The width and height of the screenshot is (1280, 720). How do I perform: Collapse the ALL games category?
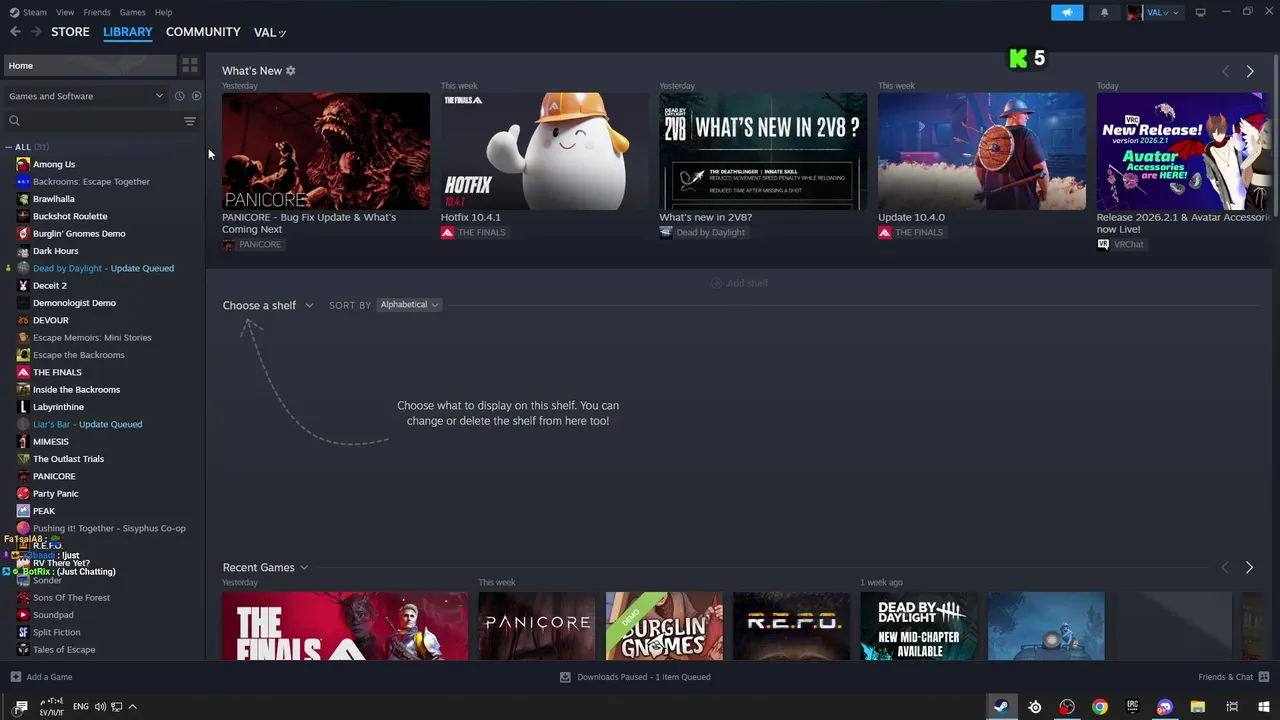point(9,147)
